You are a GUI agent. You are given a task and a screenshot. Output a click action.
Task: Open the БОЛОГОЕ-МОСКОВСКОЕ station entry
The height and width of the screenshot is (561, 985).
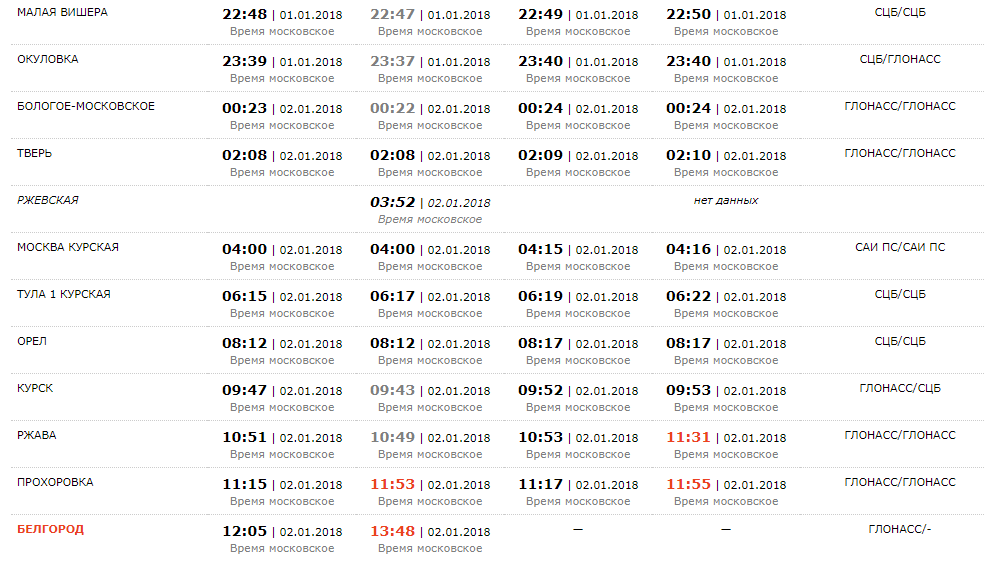pos(86,106)
